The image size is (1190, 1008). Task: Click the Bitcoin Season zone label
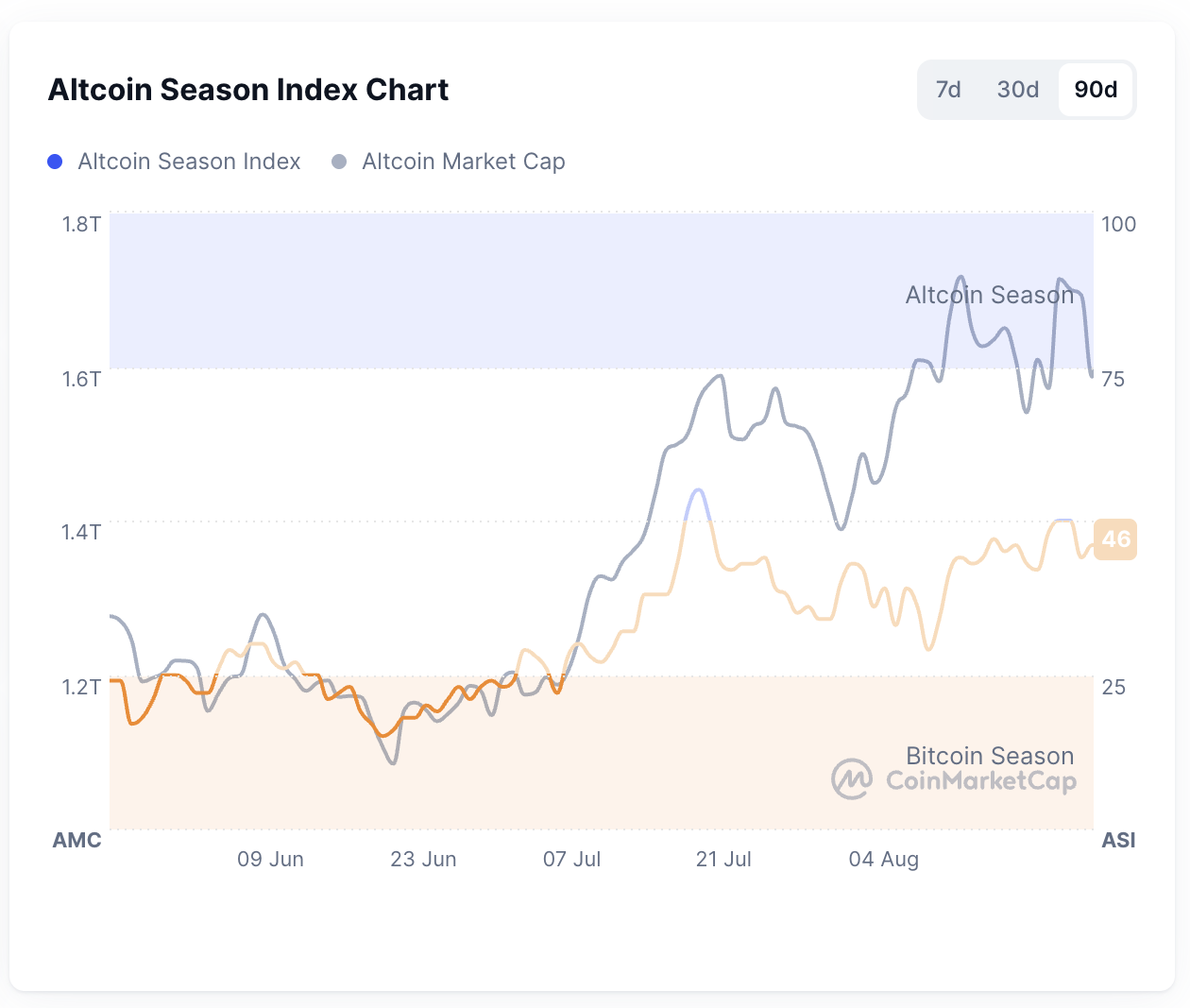pyautogui.click(x=989, y=756)
